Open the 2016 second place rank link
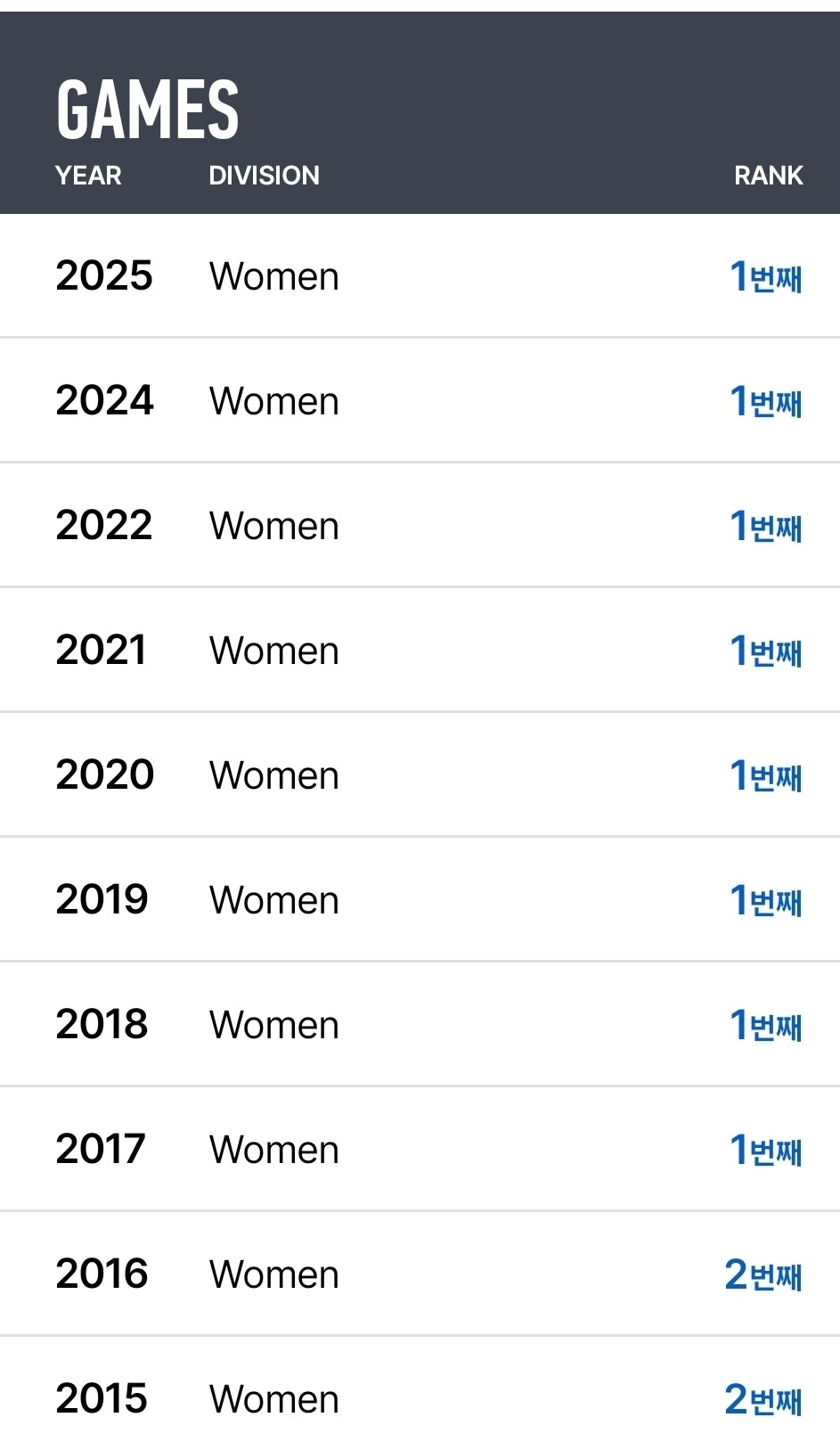 click(x=763, y=1274)
